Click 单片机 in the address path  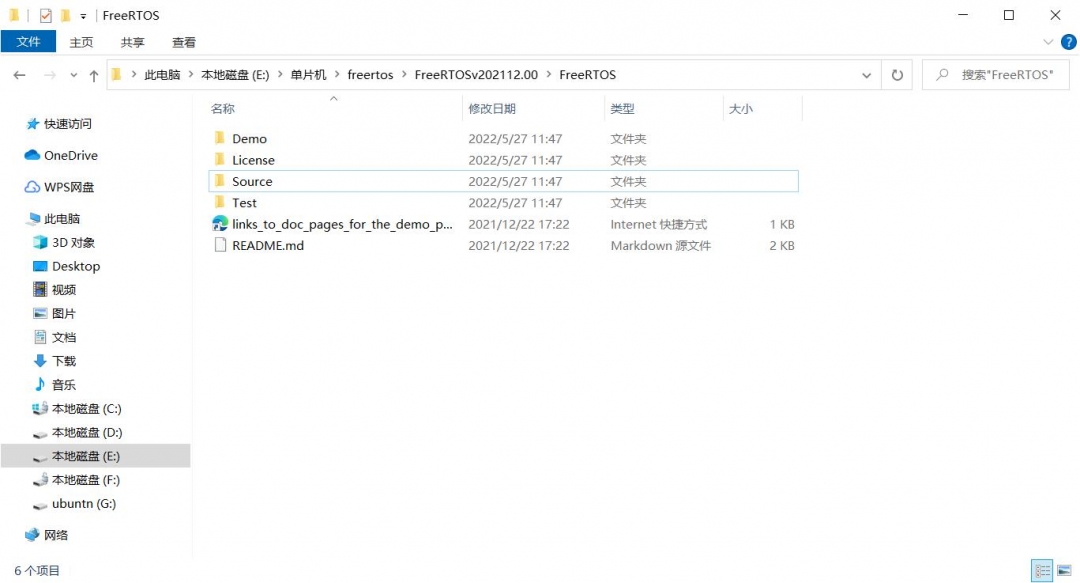click(308, 75)
